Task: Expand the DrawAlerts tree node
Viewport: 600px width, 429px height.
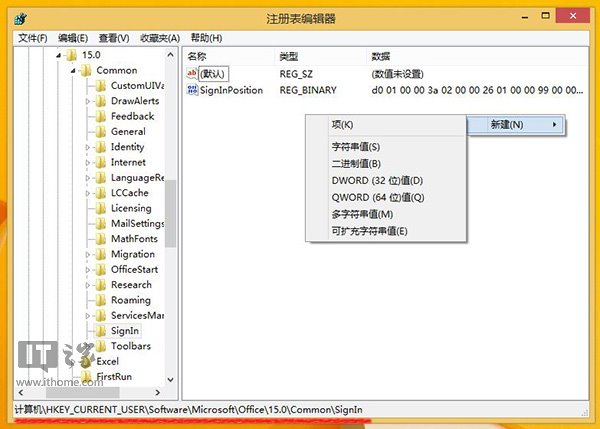Action: 88,101
